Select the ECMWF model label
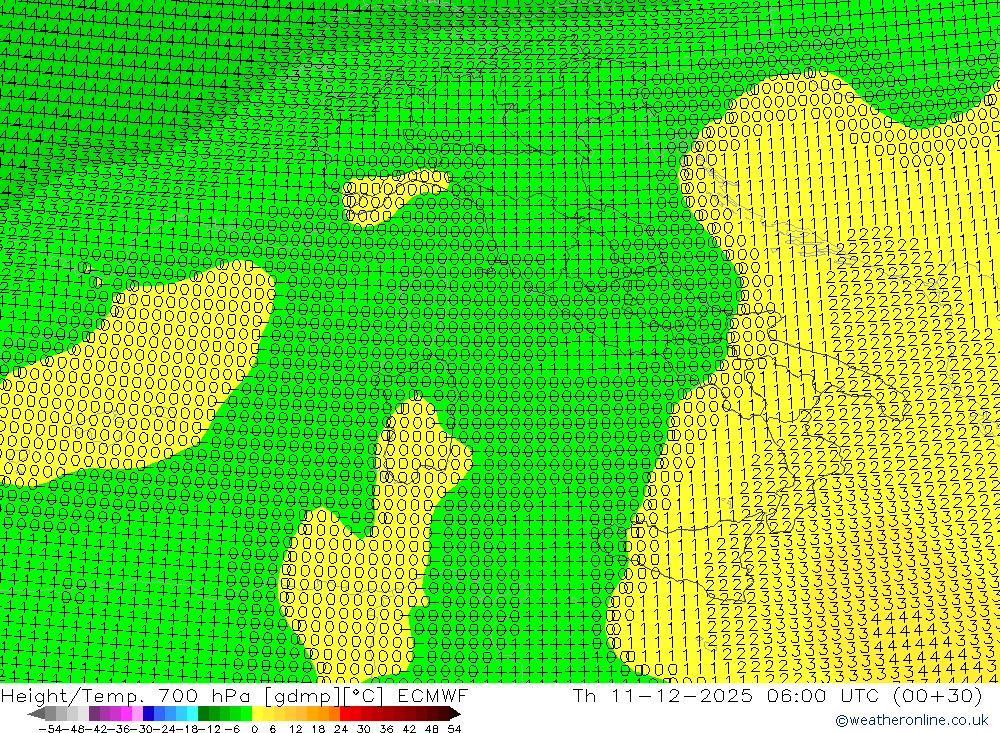 (432, 695)
